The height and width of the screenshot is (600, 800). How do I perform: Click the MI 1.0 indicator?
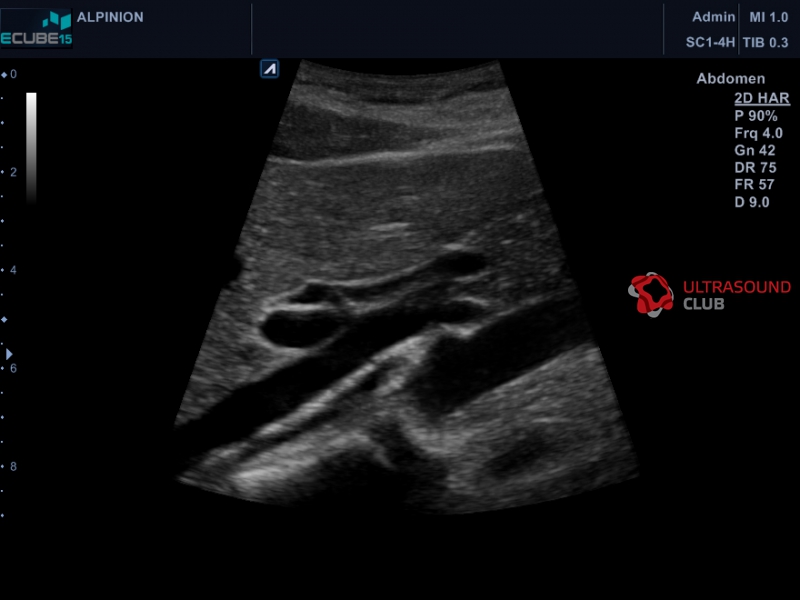coord(768,17)
